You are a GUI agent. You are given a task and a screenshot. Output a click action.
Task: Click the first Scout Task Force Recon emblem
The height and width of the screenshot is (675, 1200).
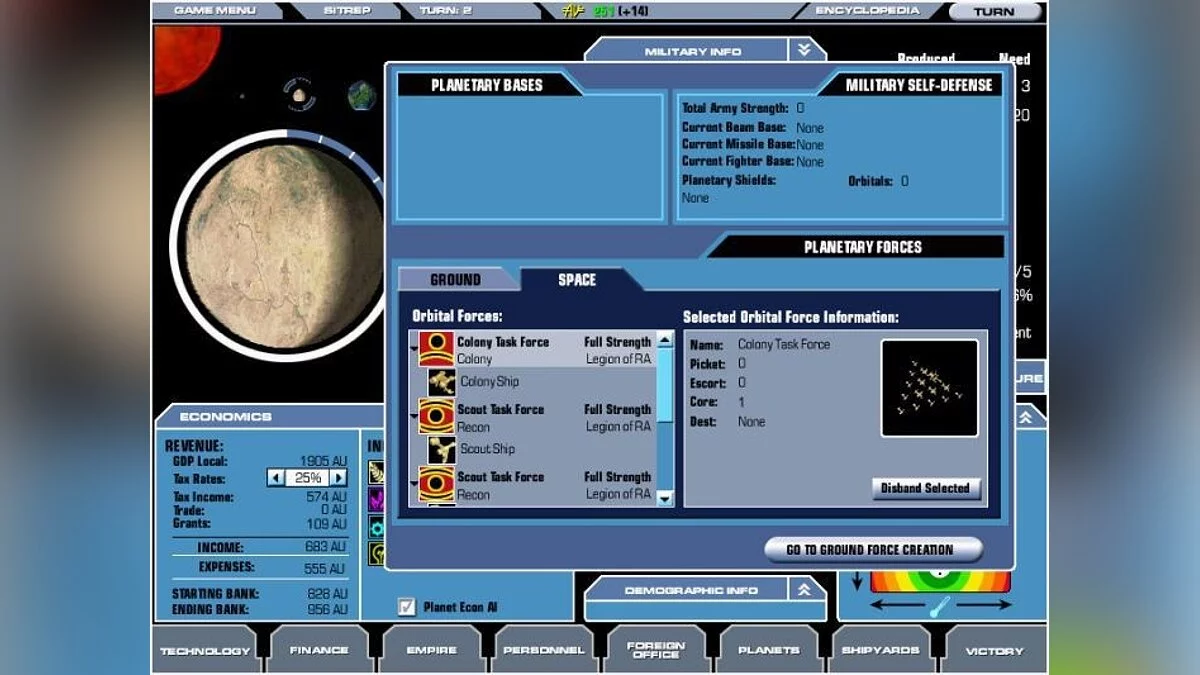click(x=436, y=416)
